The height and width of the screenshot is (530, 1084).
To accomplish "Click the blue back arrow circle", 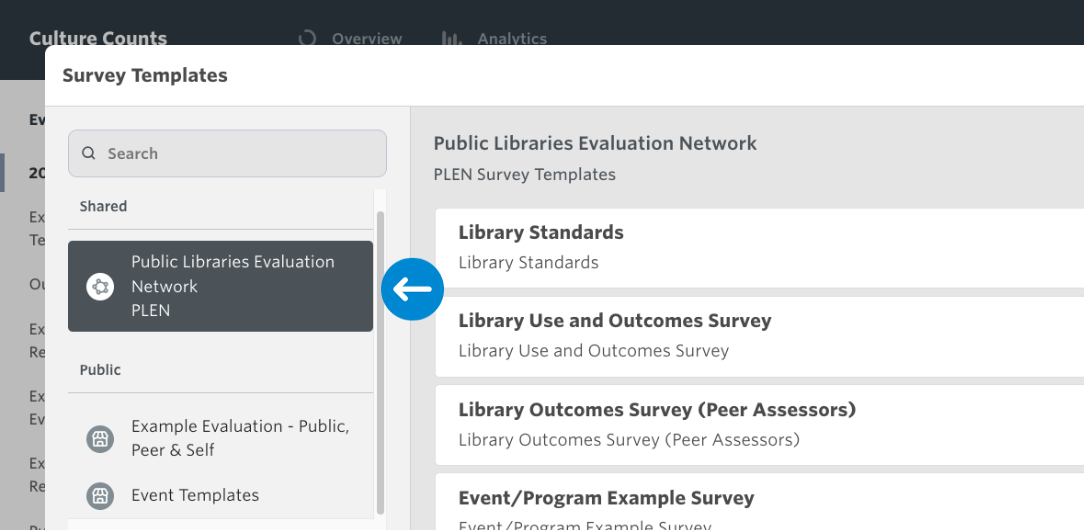I will (x=412, y=290).
